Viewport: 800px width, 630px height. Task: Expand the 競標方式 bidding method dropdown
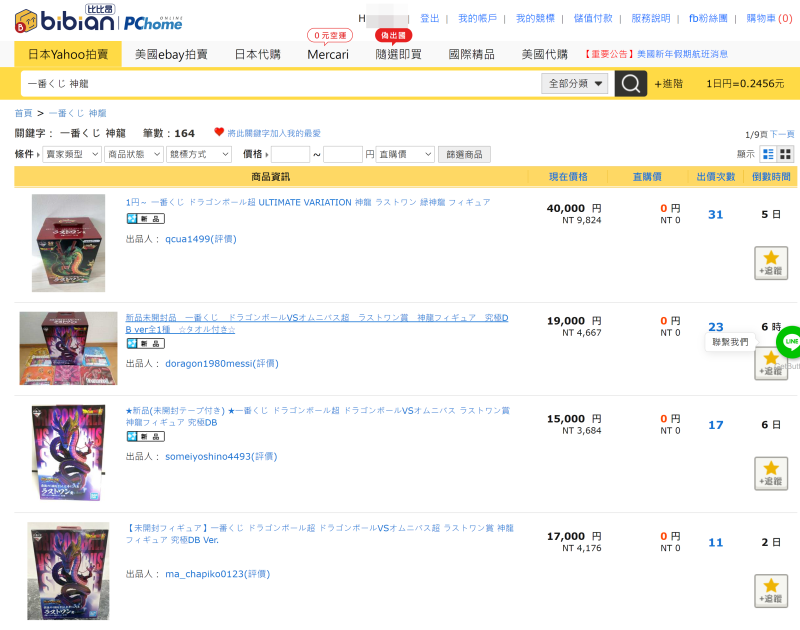(x=198, y=155)
